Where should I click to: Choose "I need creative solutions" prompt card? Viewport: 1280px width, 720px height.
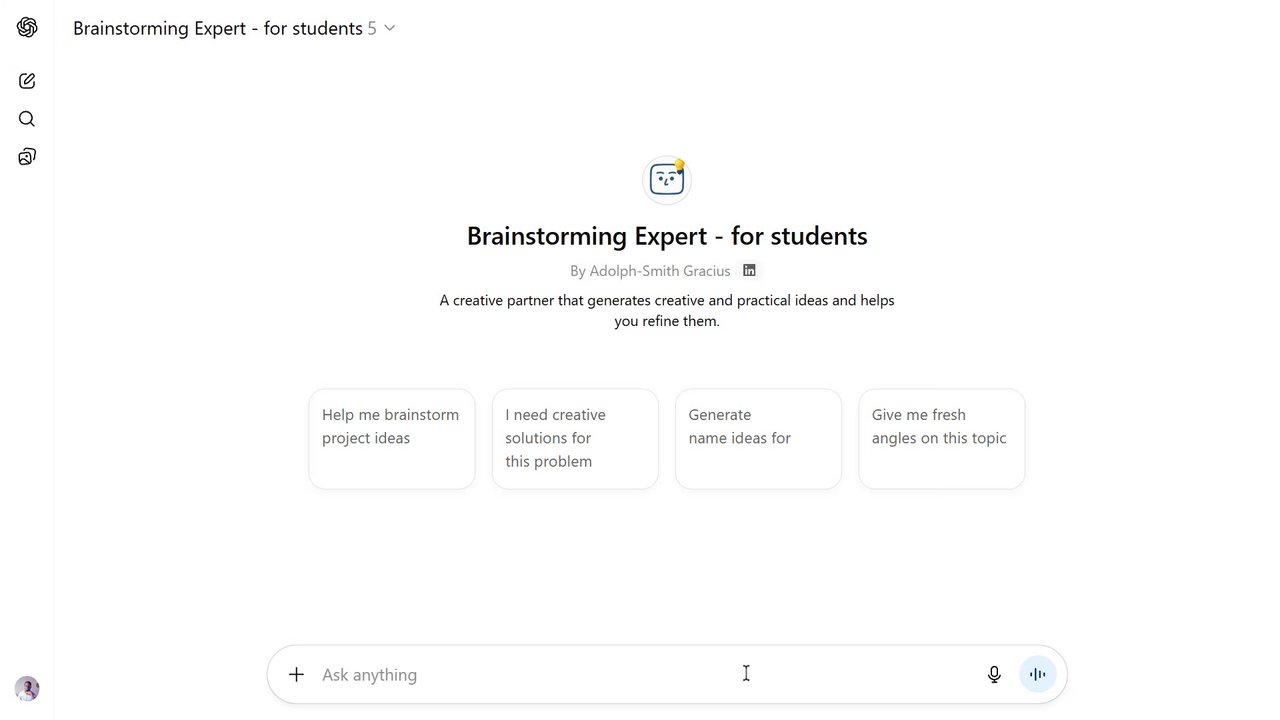coord(575,438)
